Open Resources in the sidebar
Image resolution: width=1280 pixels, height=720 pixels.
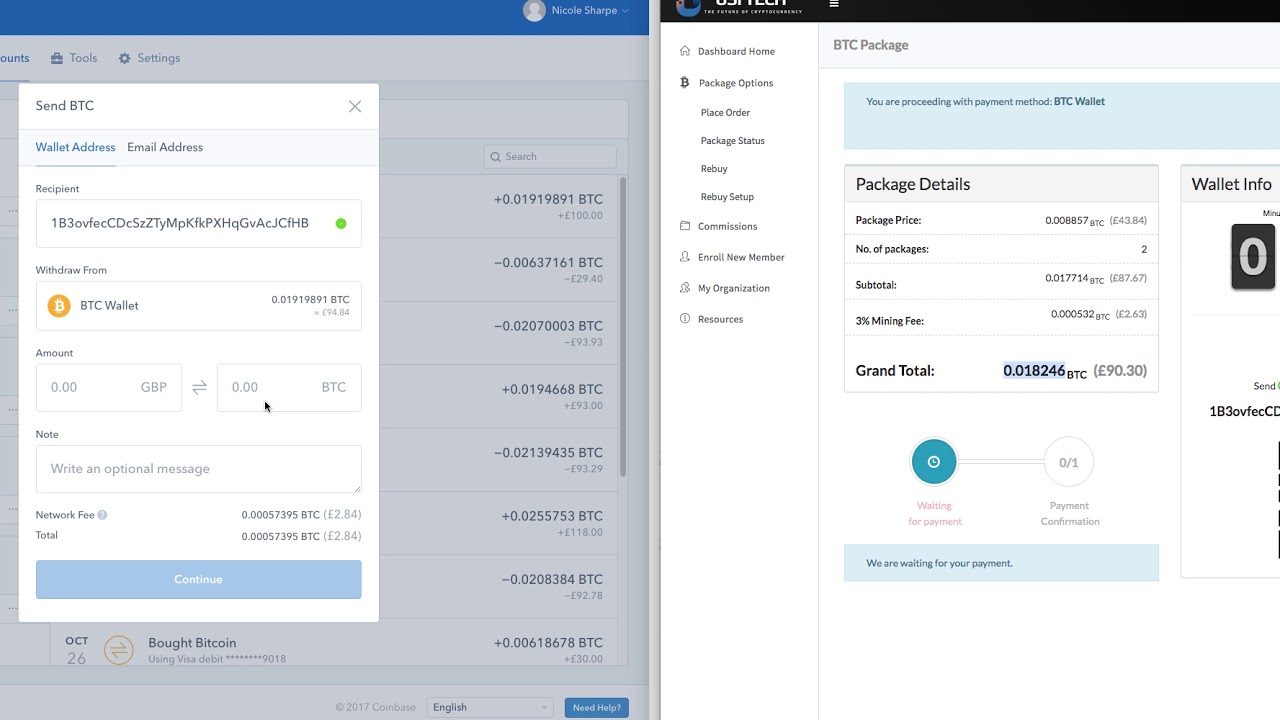click(720, 319)
